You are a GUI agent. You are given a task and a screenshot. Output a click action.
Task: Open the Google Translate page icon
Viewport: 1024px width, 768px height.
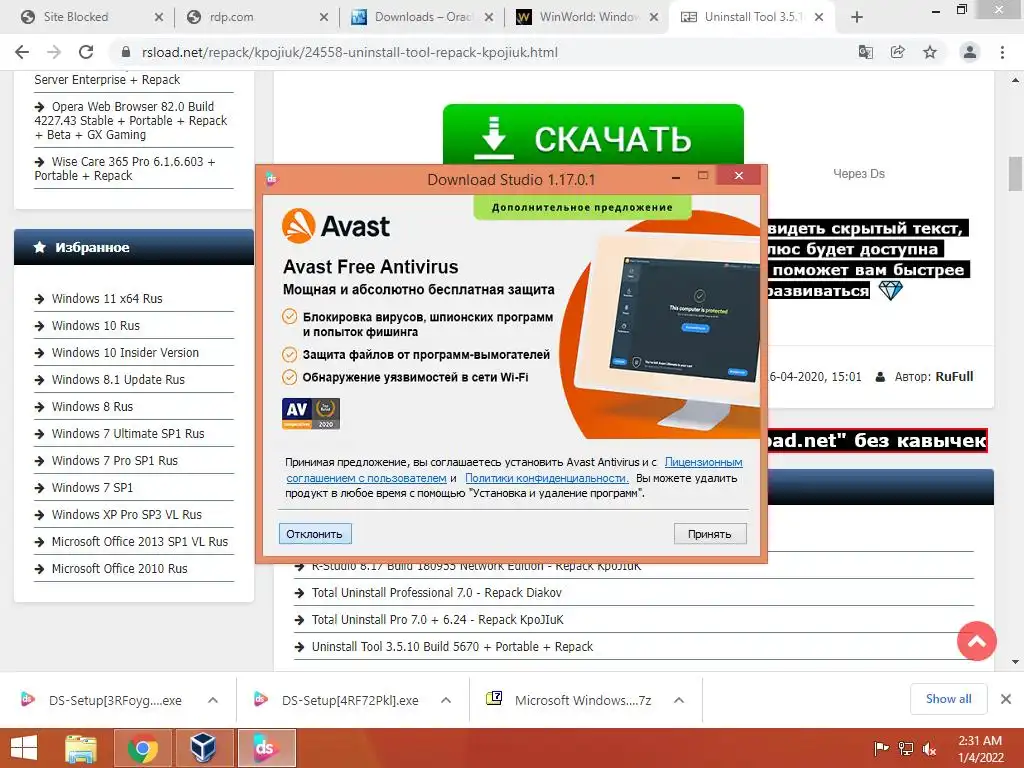[865, 52]
